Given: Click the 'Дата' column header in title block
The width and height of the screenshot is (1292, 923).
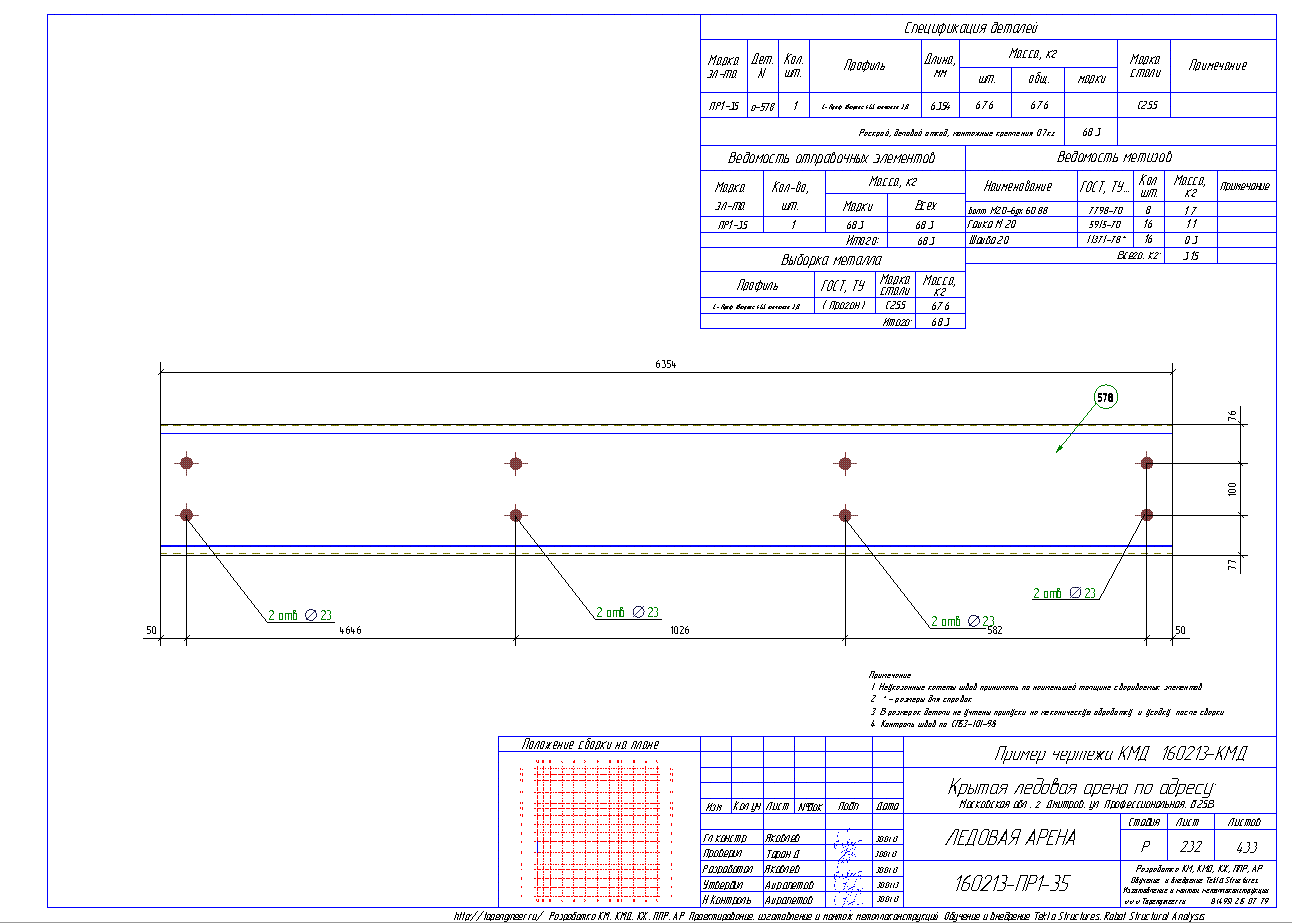Looking at the screenshot, I should pyautogui.click(x=887, y=806).
